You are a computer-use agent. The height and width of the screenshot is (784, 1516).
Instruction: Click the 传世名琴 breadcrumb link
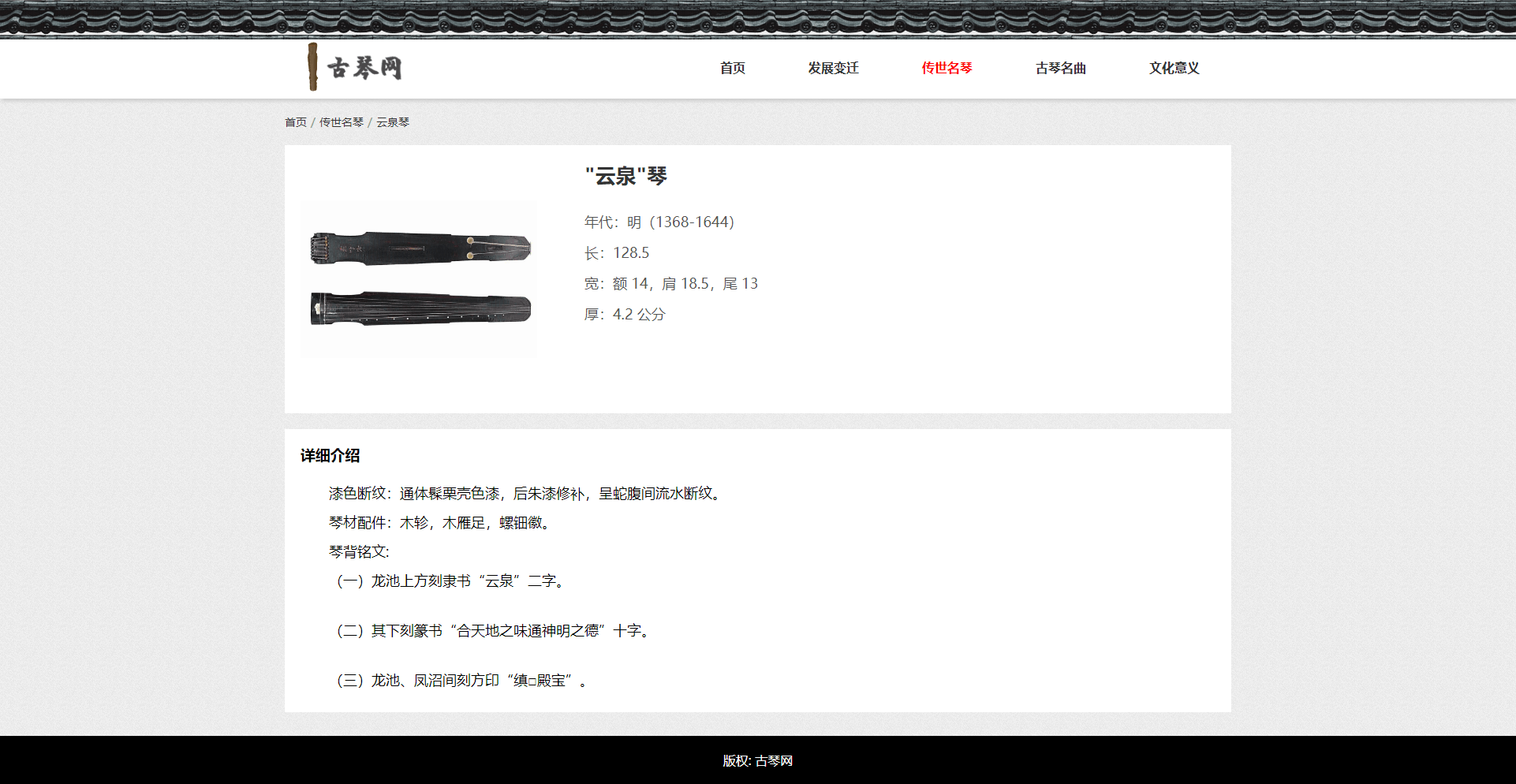pyautogui.click(x=342, y=122)
